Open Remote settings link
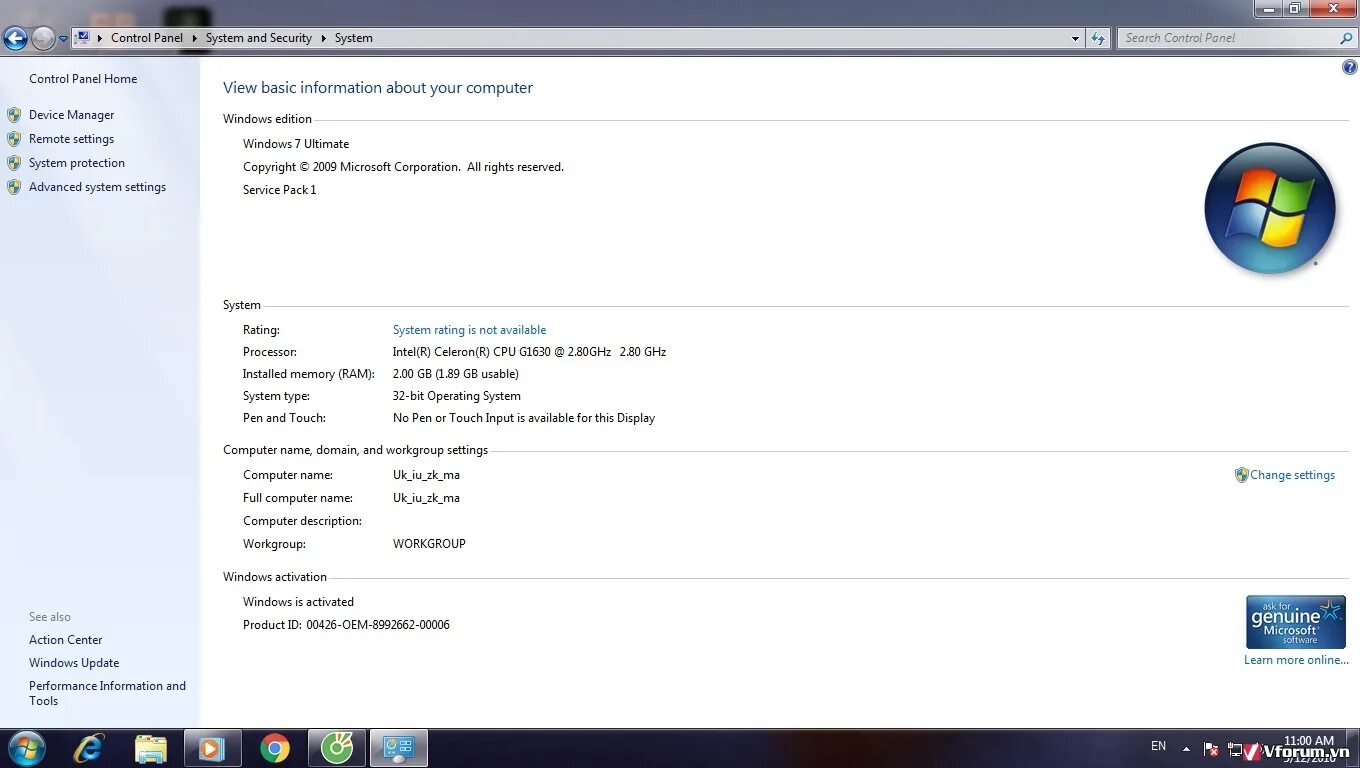Viewport: 1360px width, 768px height. (x=71, y=139)
